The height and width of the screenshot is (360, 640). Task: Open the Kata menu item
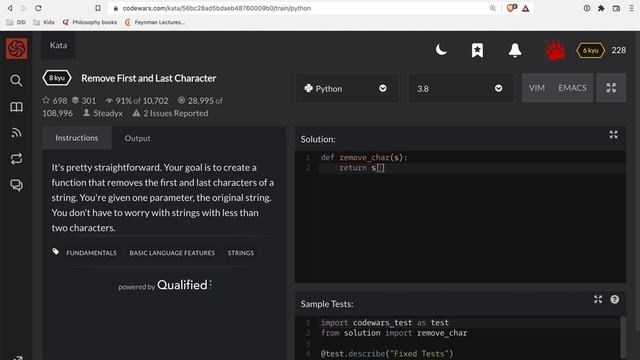[58, 45]
